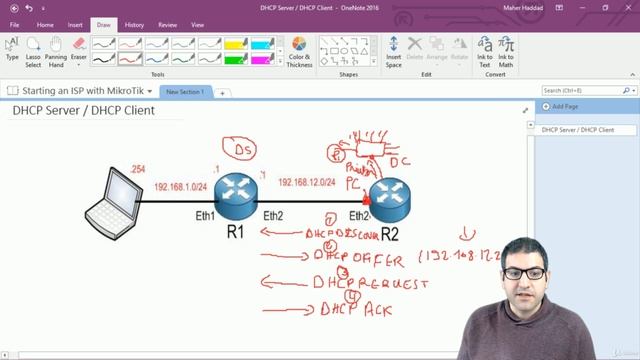Select the triangle shape
The width and height of the screenshot is (640, 360).
(364, 51)
